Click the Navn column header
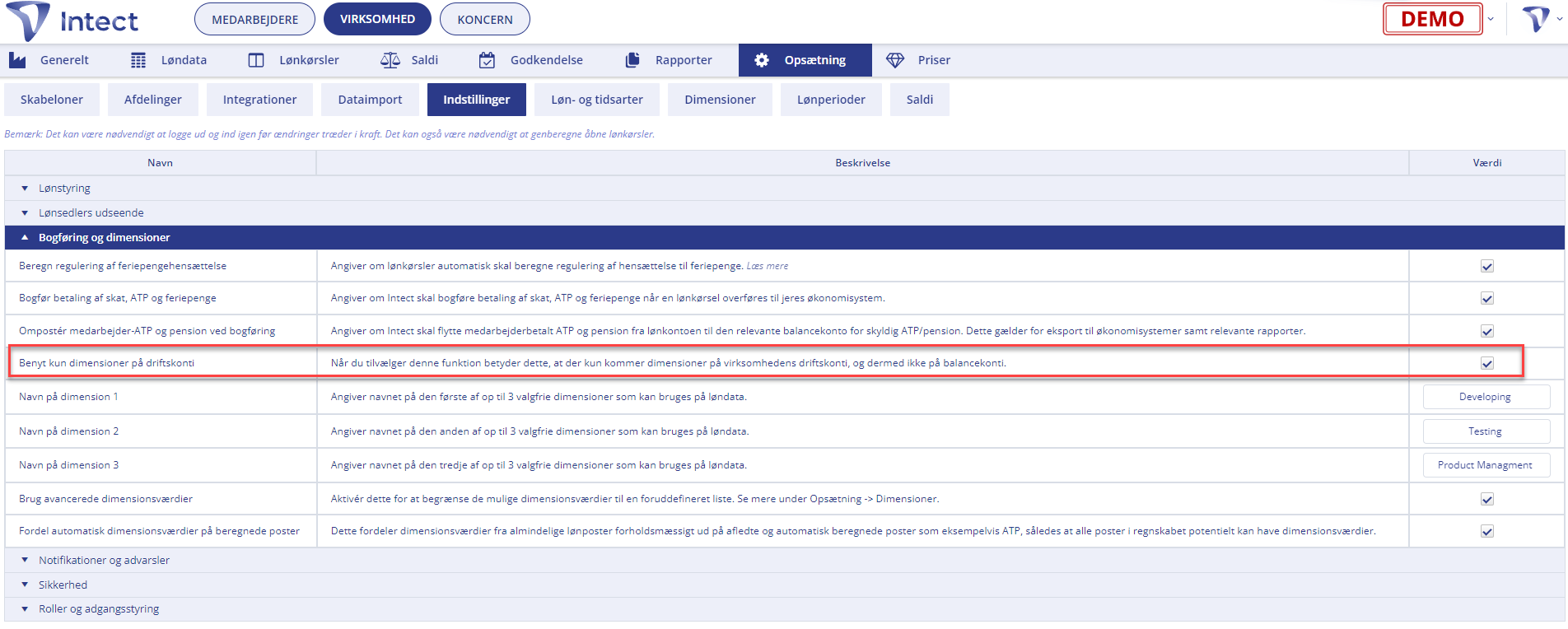 pyautogui.click(x=161, y=163)
